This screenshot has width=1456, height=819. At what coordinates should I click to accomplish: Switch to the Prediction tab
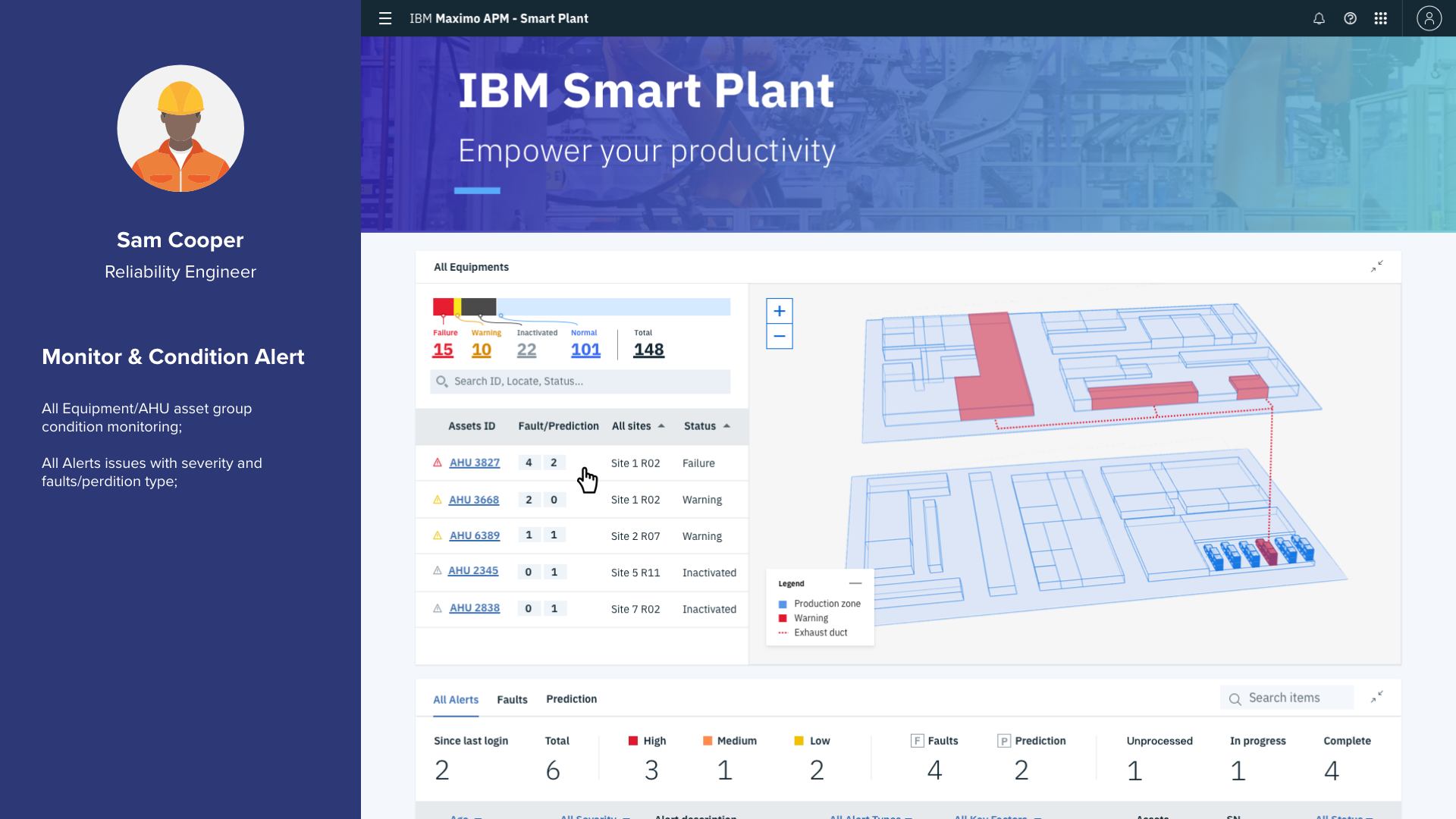click(x=571, y=699)
